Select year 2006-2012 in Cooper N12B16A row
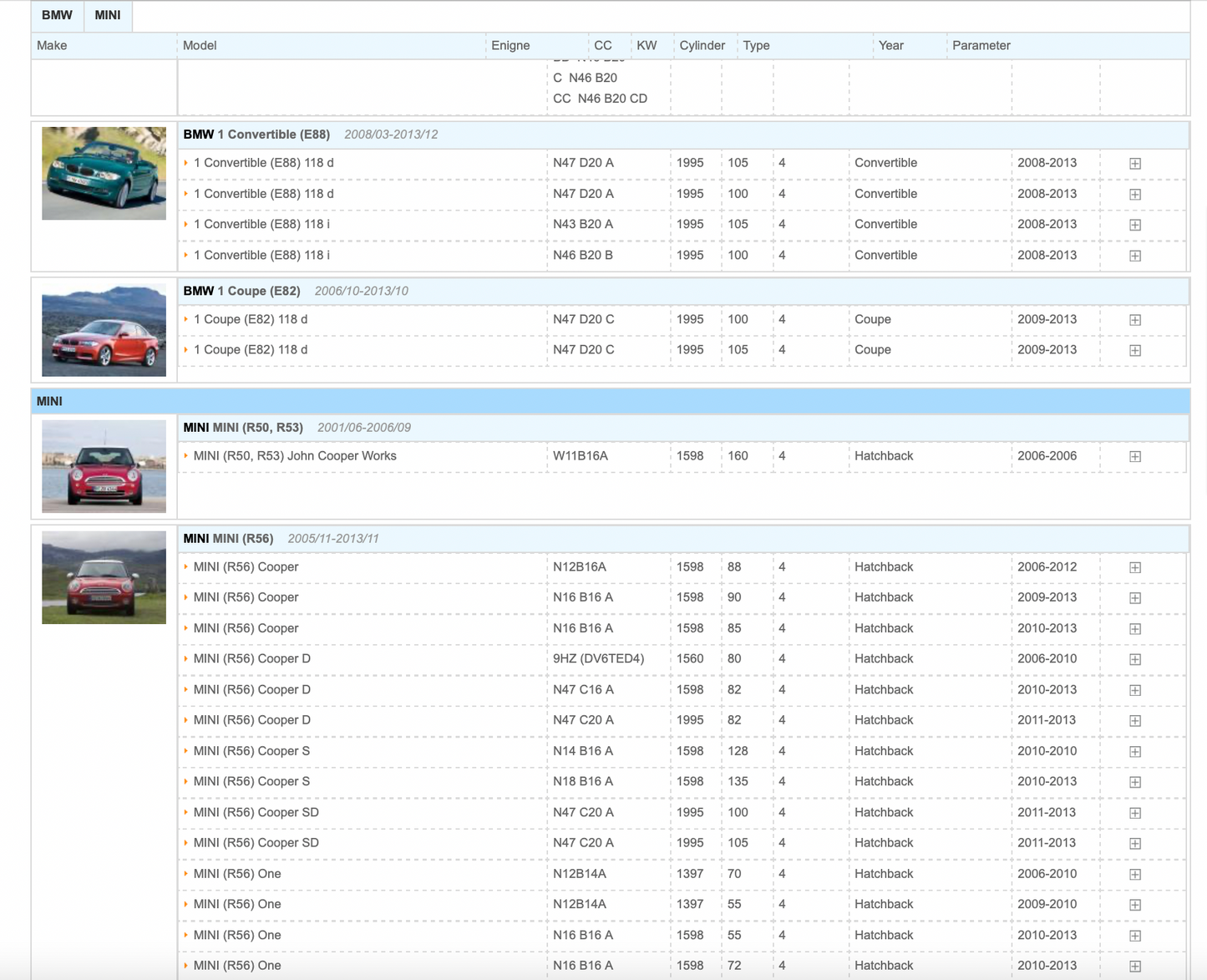This screenshot has width=1207, height=980. 1047,567
